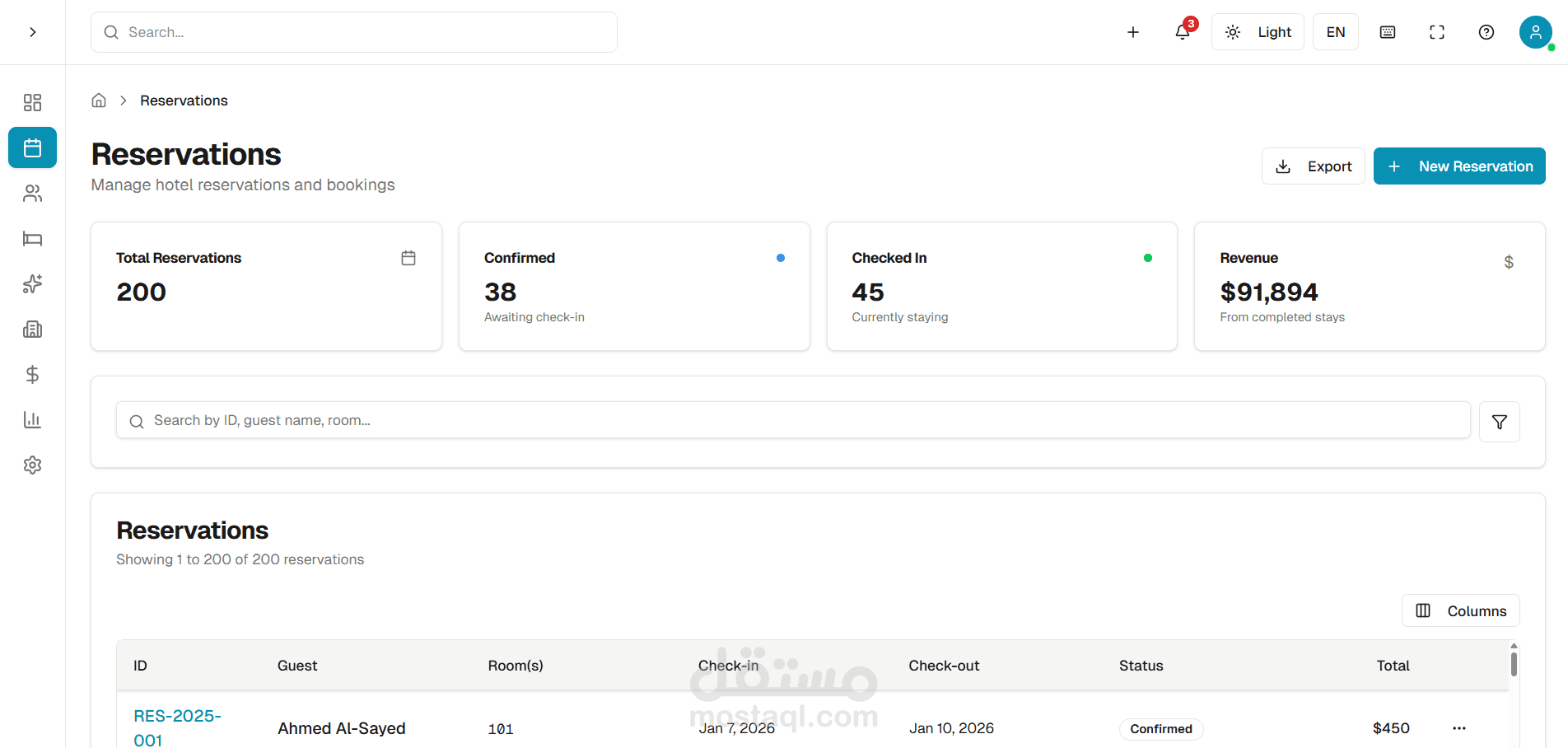This screenshot has width=1568, height=748.
Task: Click the sparkles icon in sidebar
Action: coord(32,284)
